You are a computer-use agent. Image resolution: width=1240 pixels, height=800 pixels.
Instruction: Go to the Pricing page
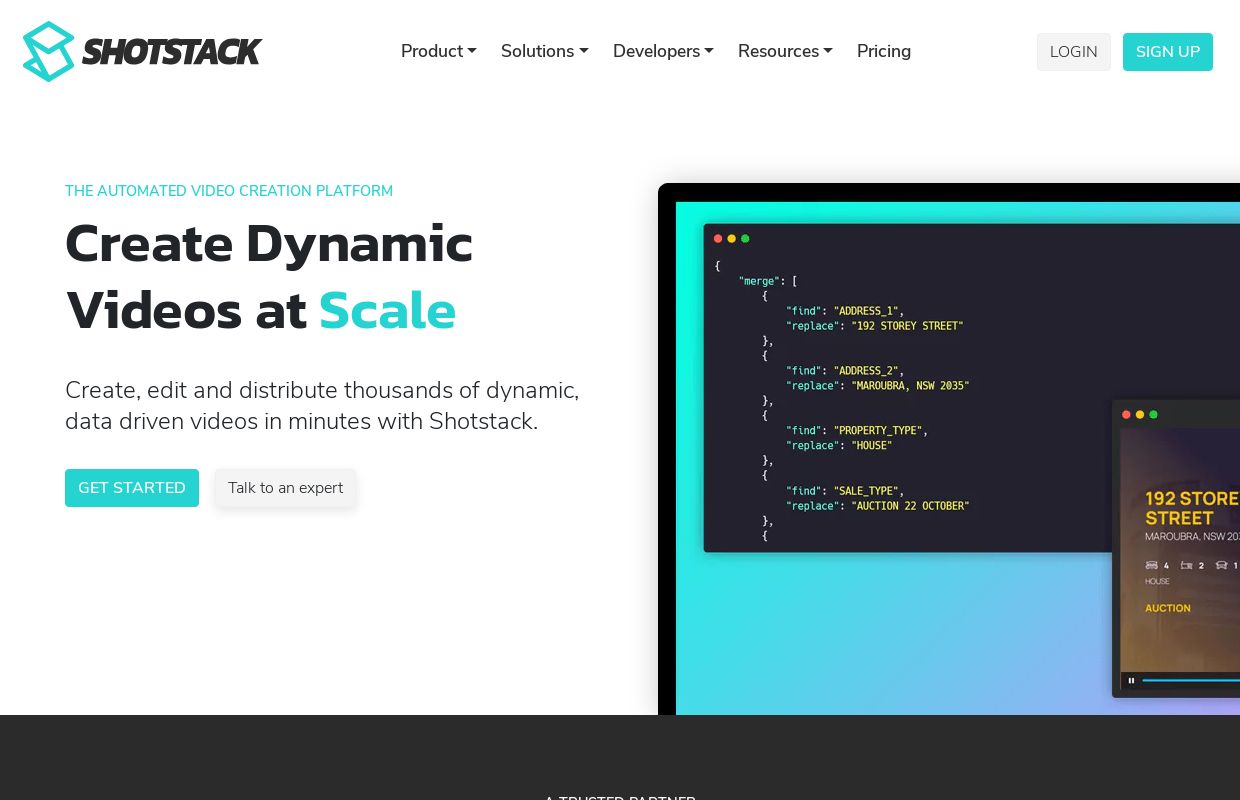pos(884,51)
